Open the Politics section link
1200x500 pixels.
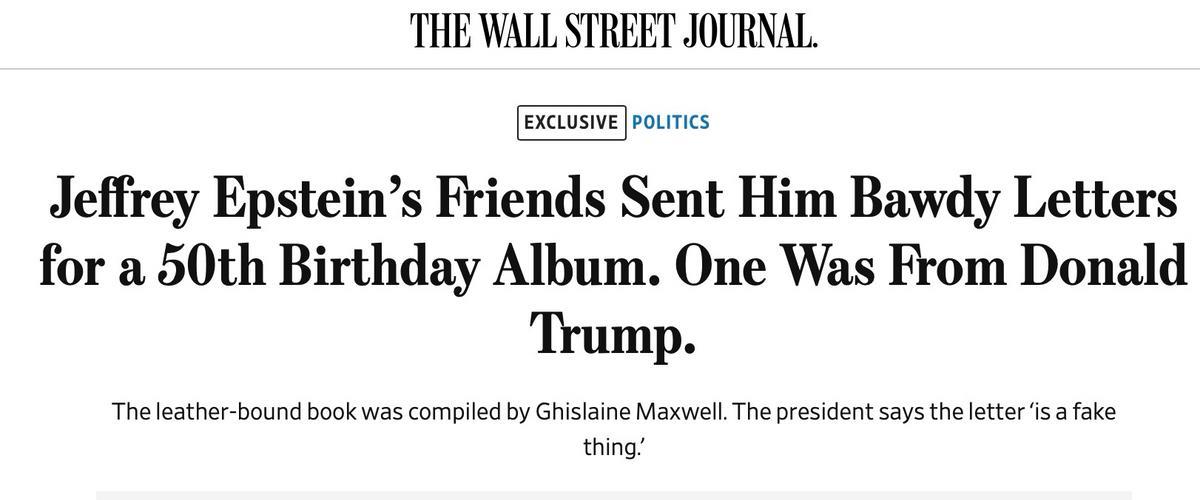pyautogui.click(x=670, y=123)
